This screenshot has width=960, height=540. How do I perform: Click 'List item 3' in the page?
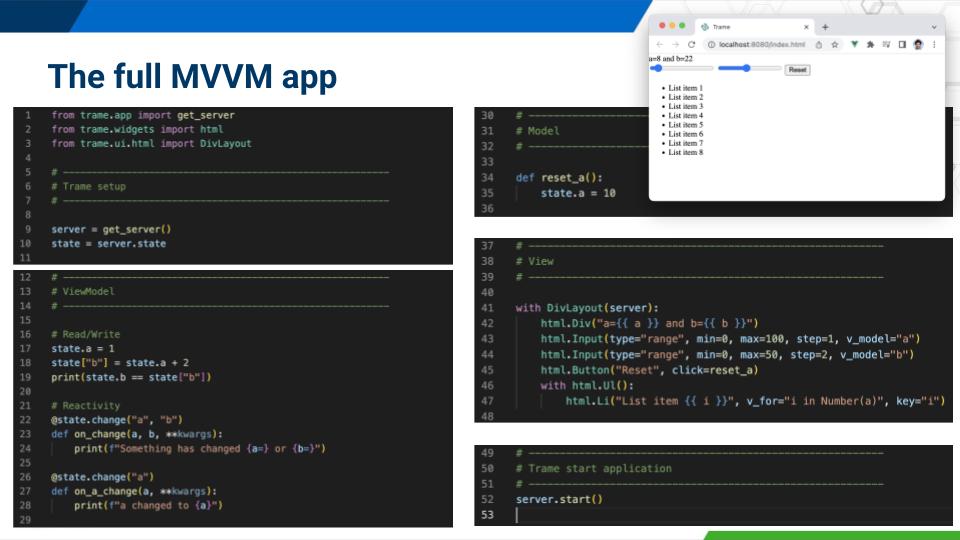pos(685,107)
